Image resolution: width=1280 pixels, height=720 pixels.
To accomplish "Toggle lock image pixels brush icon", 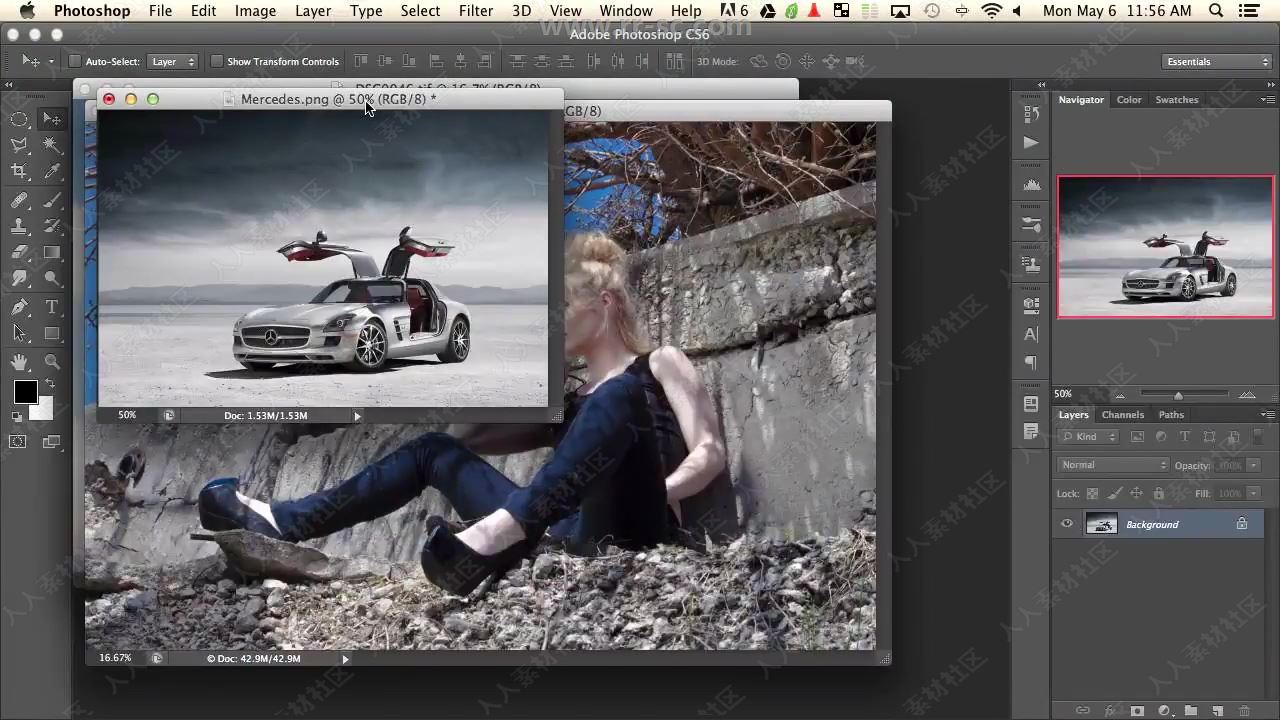I will click(1115, 493).
